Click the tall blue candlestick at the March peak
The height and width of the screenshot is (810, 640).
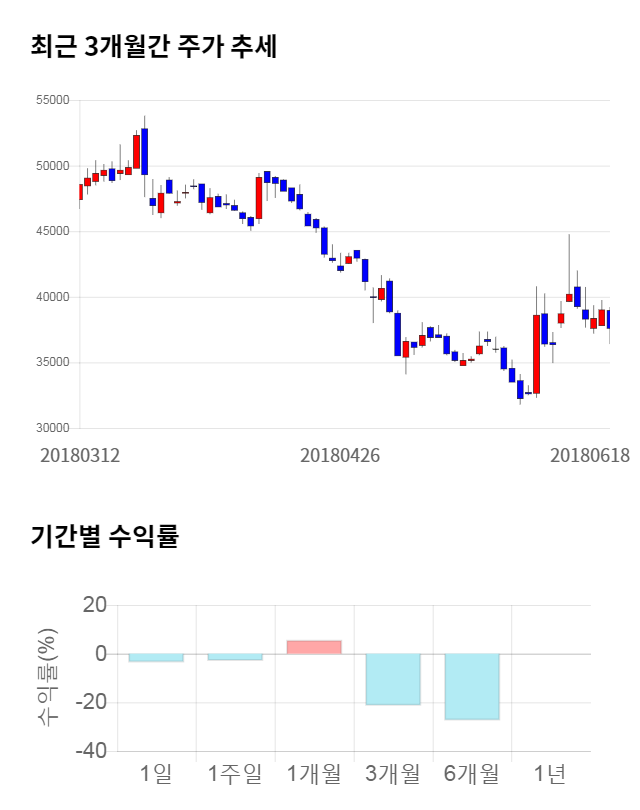tap(144, 151)
